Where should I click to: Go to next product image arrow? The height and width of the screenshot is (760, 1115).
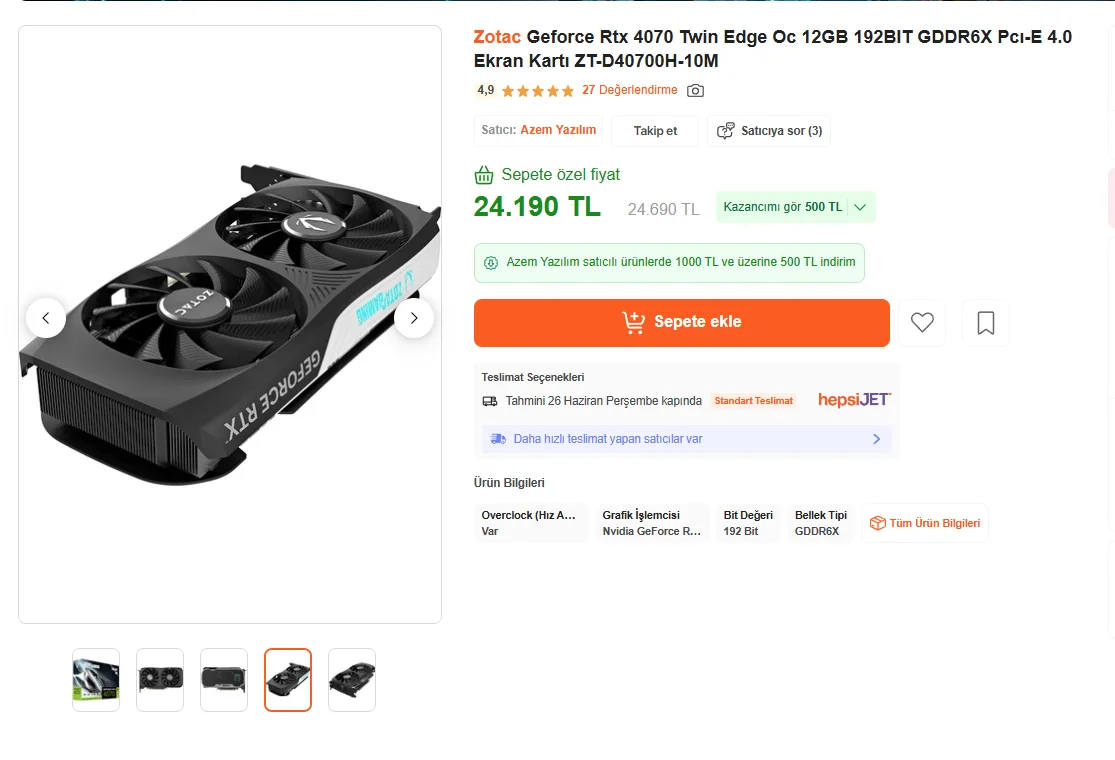point(414,318)
